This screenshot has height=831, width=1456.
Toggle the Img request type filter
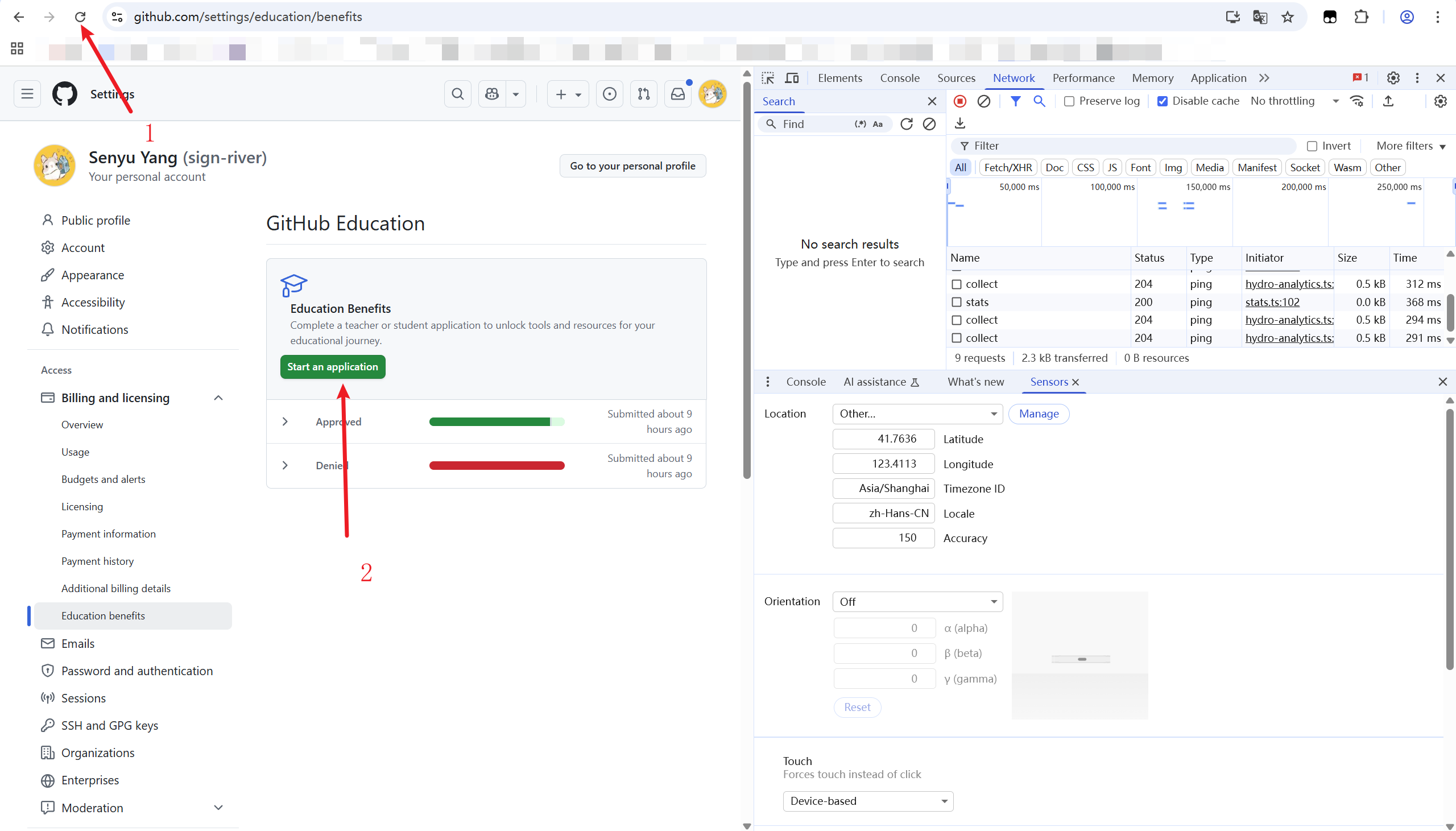coord(1173,168)
